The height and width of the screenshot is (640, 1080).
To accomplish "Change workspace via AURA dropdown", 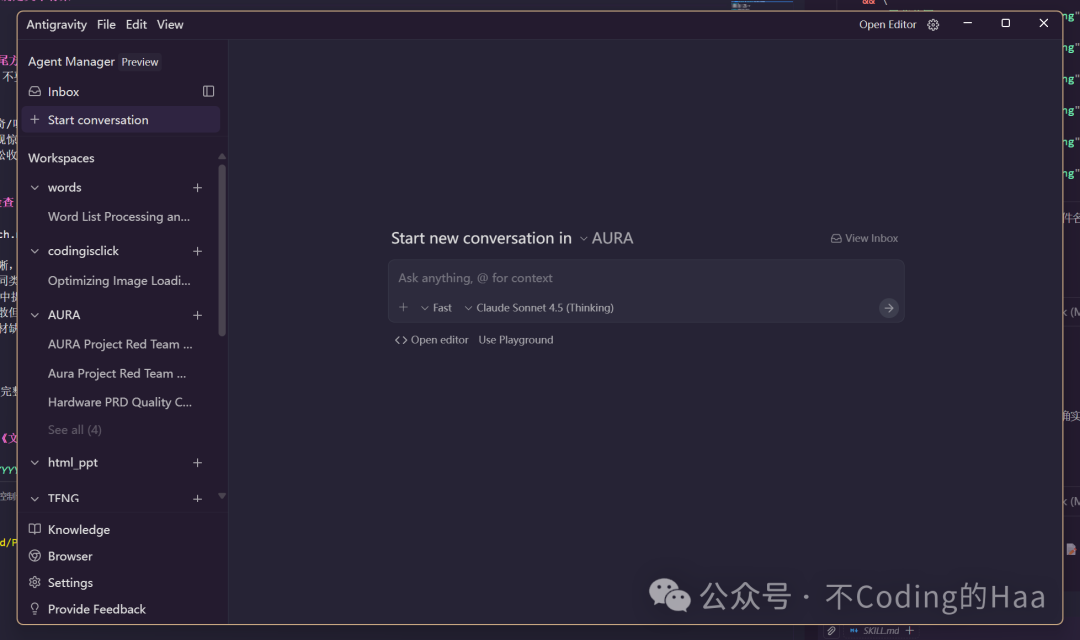I will pos(606,238).
